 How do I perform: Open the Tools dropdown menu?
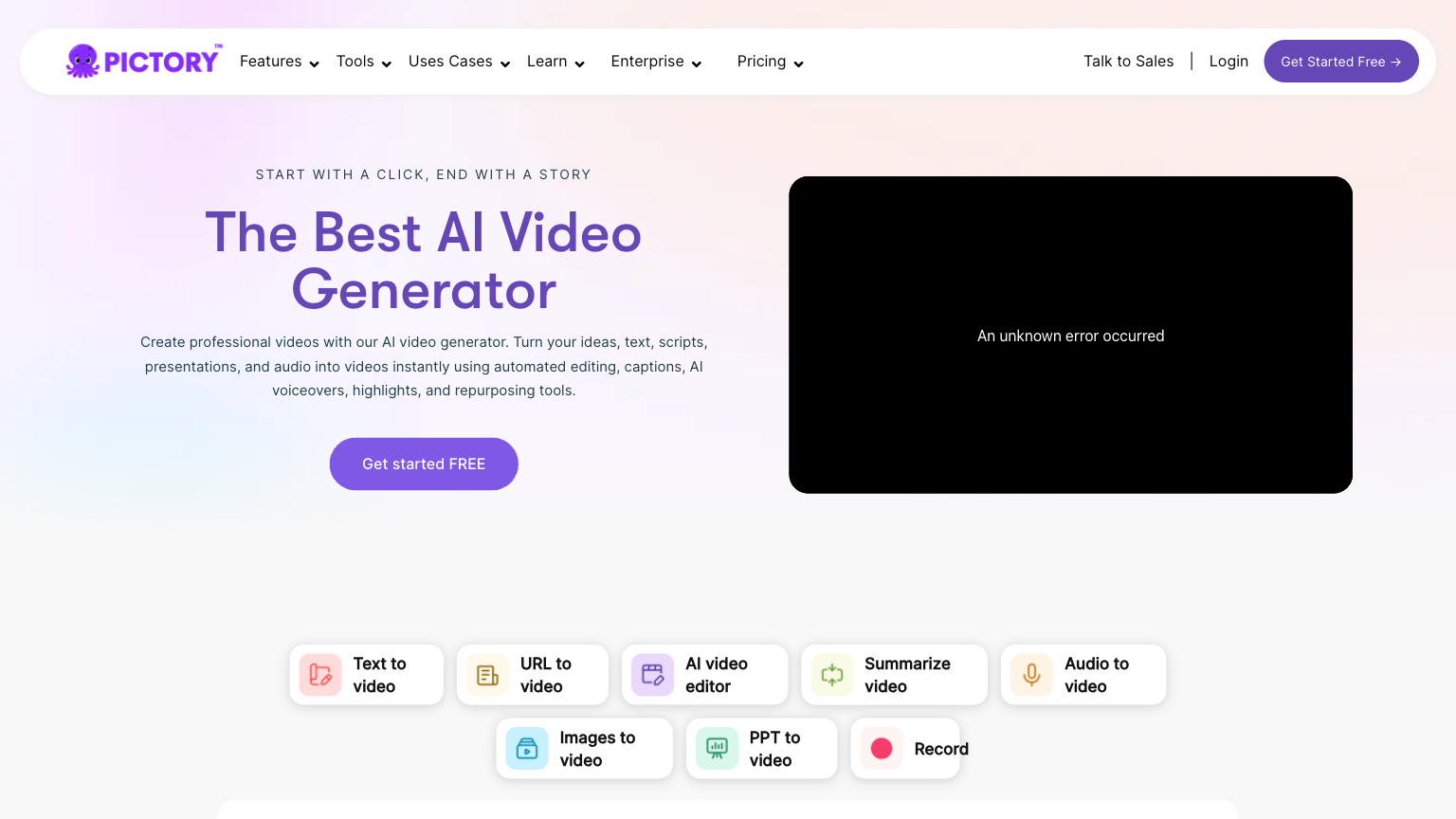click(363, 62)
